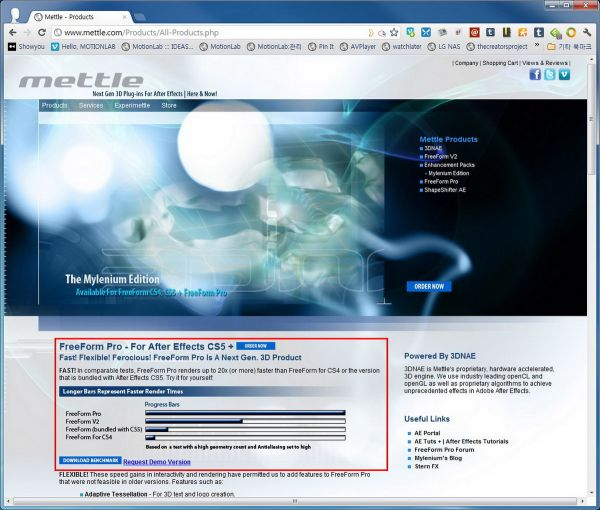The width and height of the screenshot is (600, 510).
Task: Click the second Tumblr 't' extension icon
Action: (539, 33)
